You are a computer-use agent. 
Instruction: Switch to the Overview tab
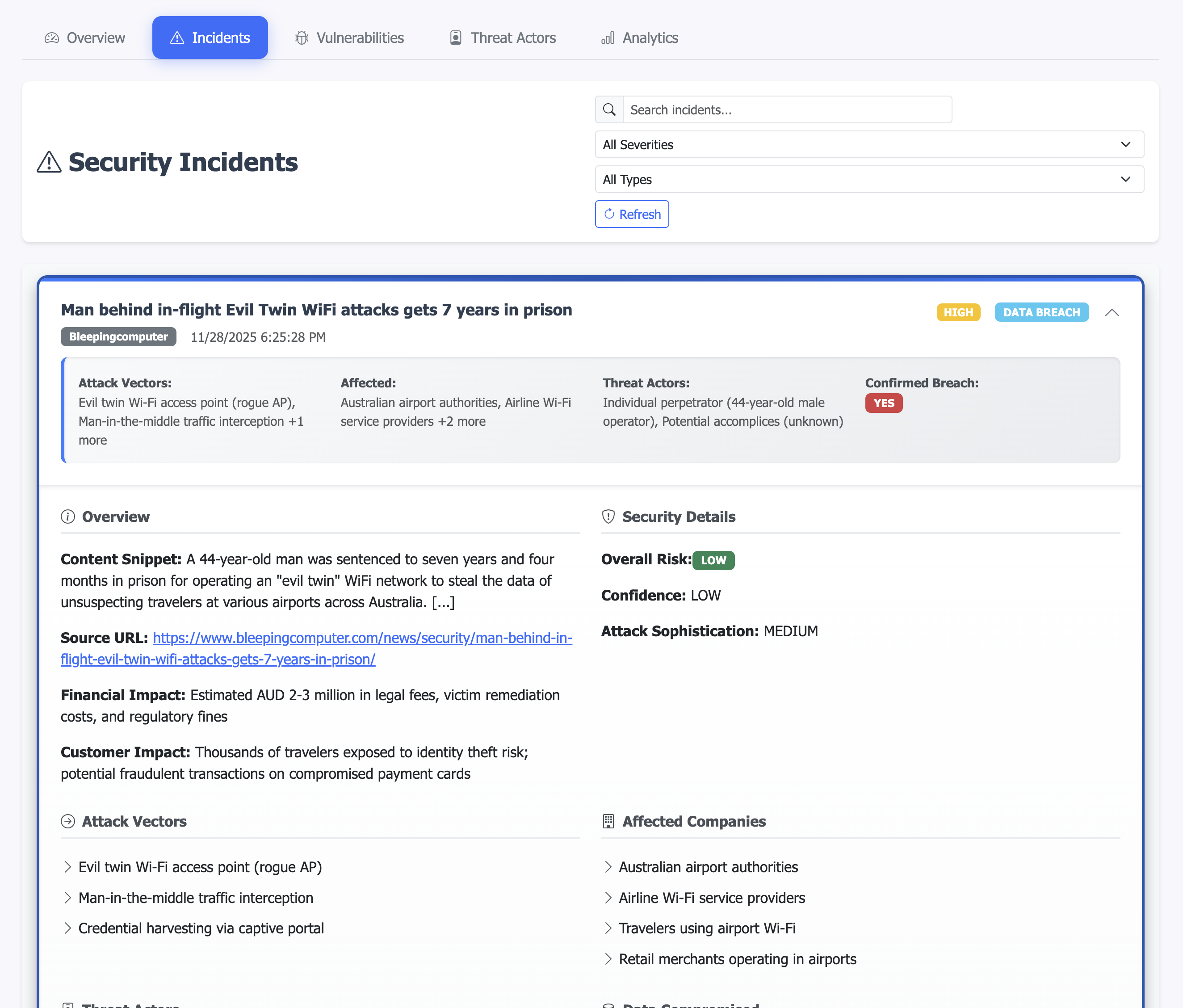coord(84,38)
